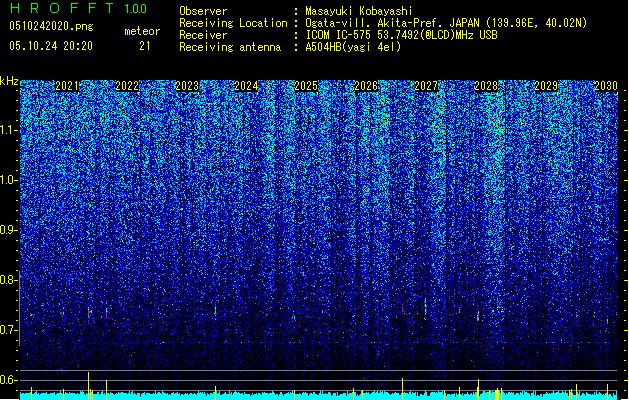The height and width of the screenshot is (400, 629).
Task: Click the 'Receiver' field label
Action: click(x=203, y=35)
